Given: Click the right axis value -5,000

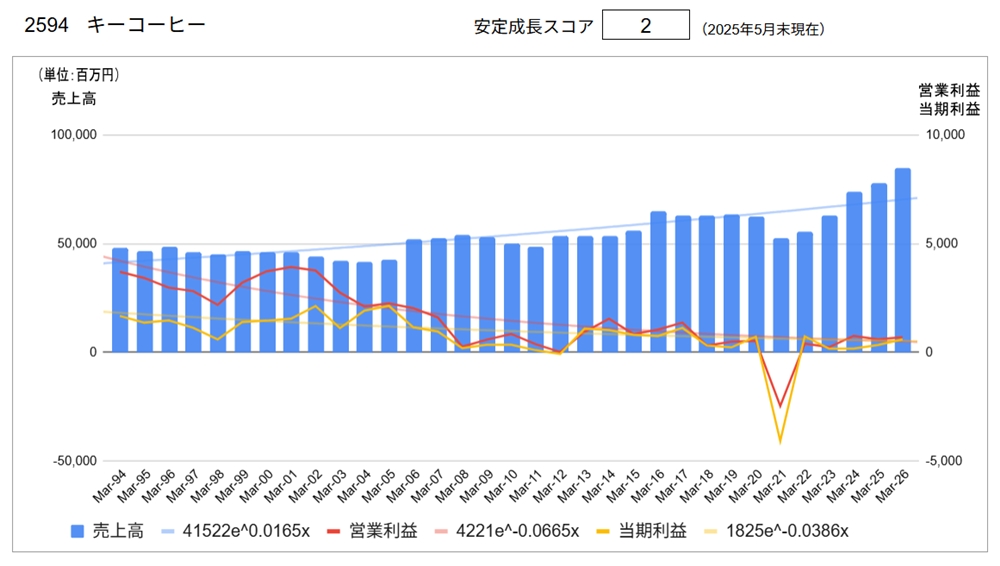Looking at the screenshot, I should pyautogui.click(x=944, y=461).
